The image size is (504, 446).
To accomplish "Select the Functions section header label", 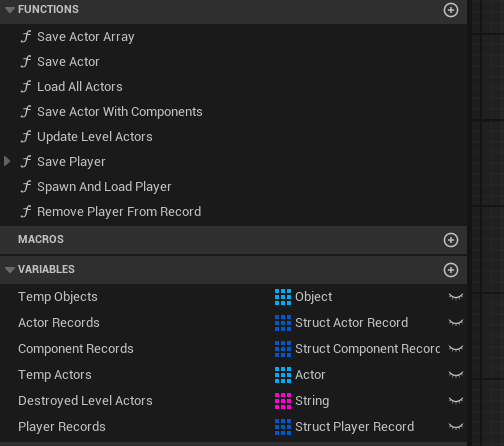I will (x=48, y=9).
